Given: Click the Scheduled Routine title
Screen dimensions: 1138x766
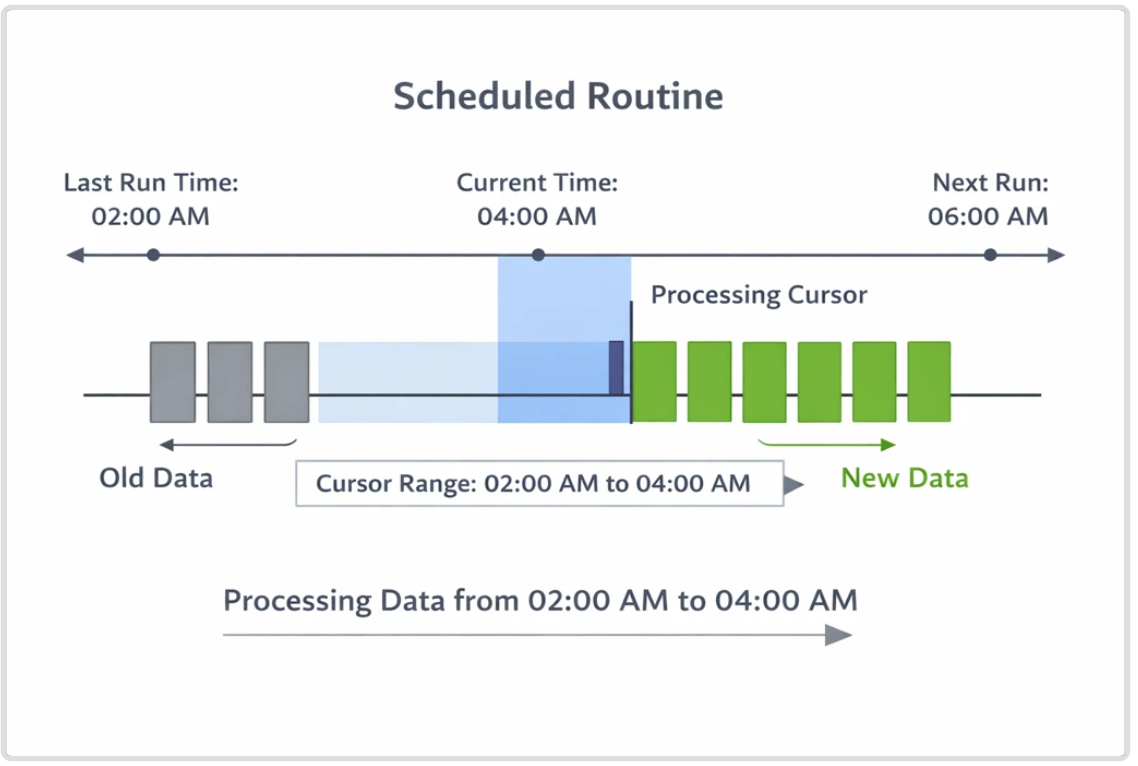Looking at the screenshot, I should click(x=558, y=96).
